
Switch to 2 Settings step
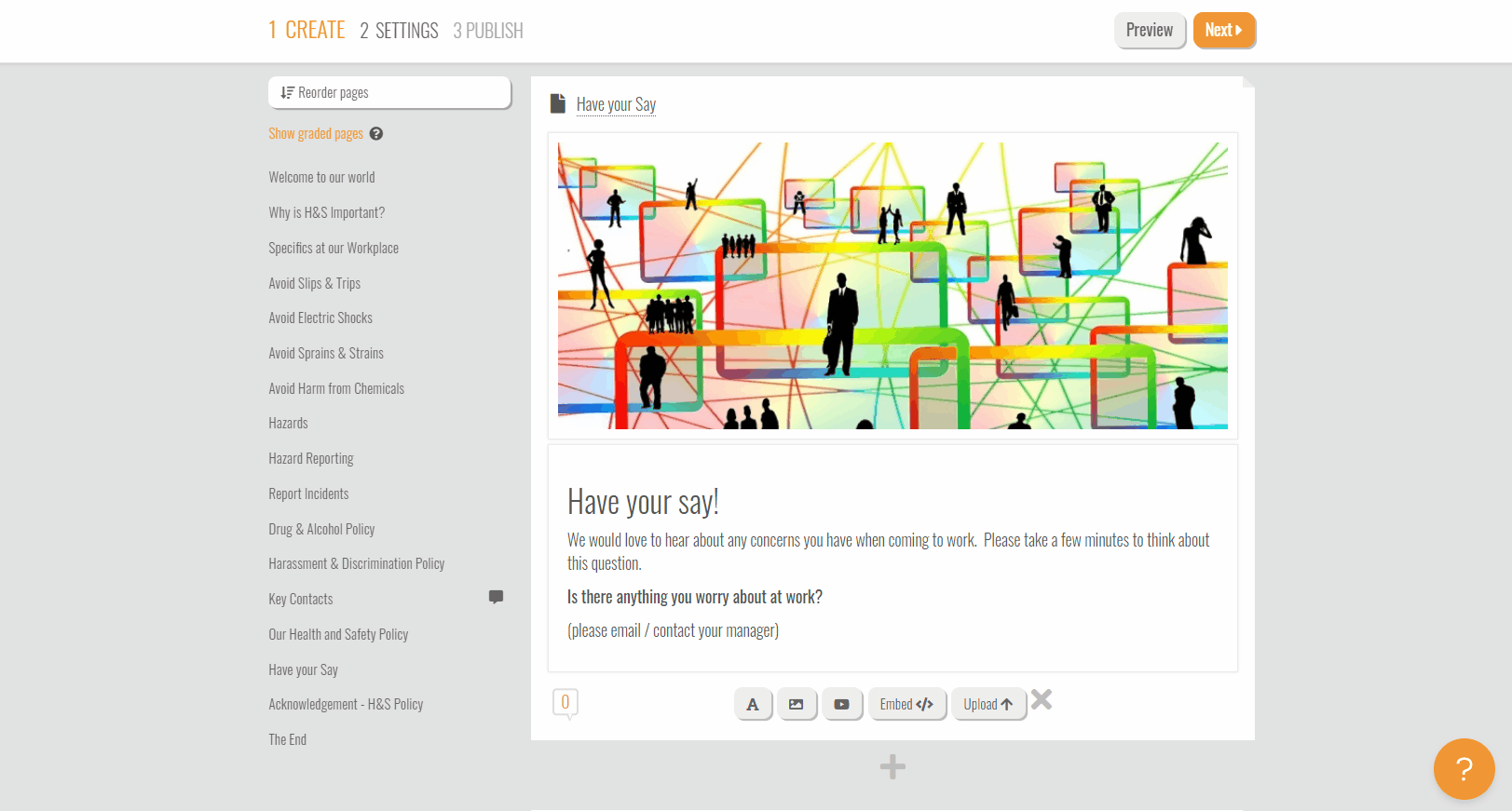(399, 31)
